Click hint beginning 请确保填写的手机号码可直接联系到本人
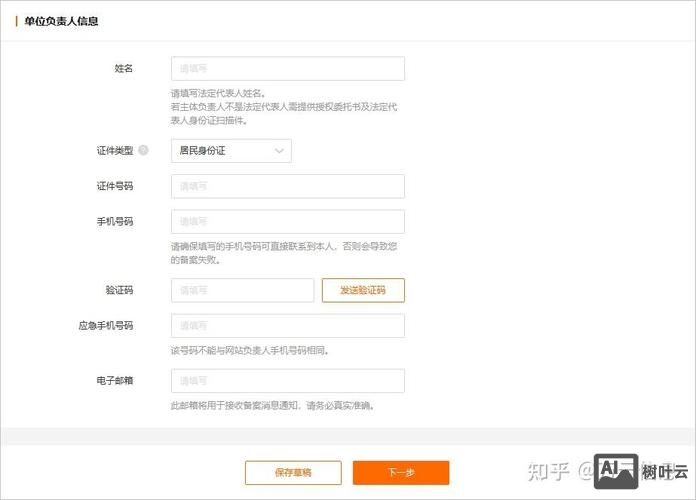696x500 pixels. [x=284, y=253]
